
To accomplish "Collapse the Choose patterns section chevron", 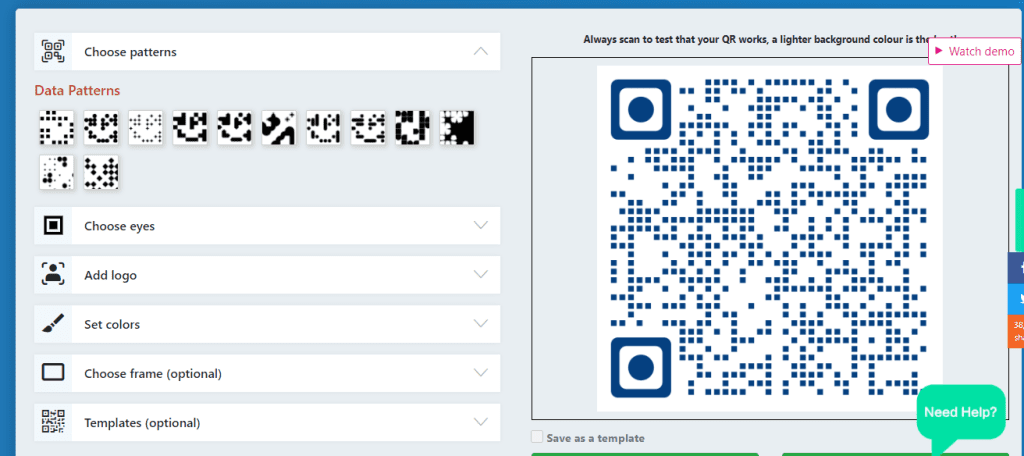I will pyautogui.click(x=481, y=51).
